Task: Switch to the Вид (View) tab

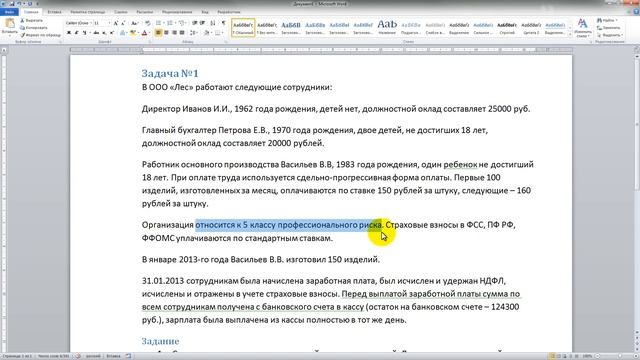Action: pyautogui.click(x=205, y=12)
